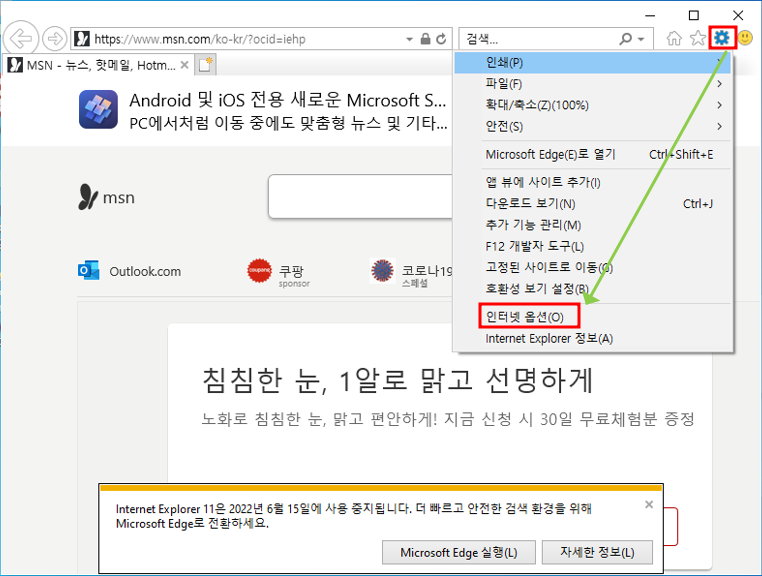This screenshot has width=762, height=576.
Task: Open the Outlook.com link
Action: [145, 271]
